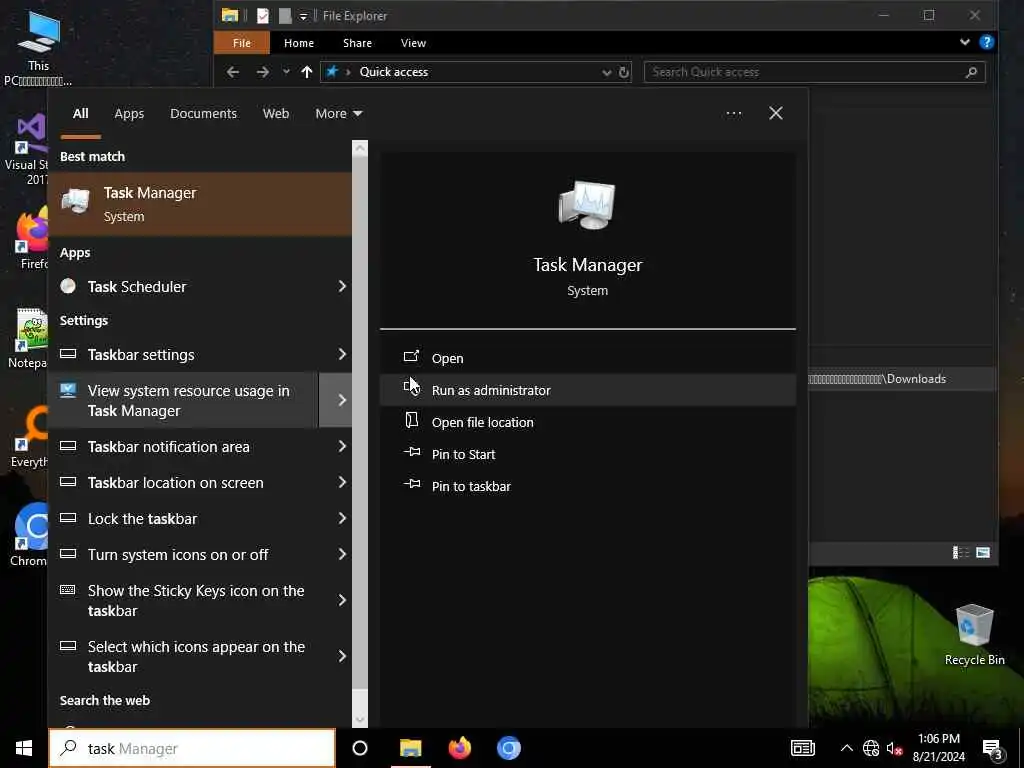Open address bar history dropdown in File Explorer
The height and width of the screenshot is (768, 1024).
(607, 72)
